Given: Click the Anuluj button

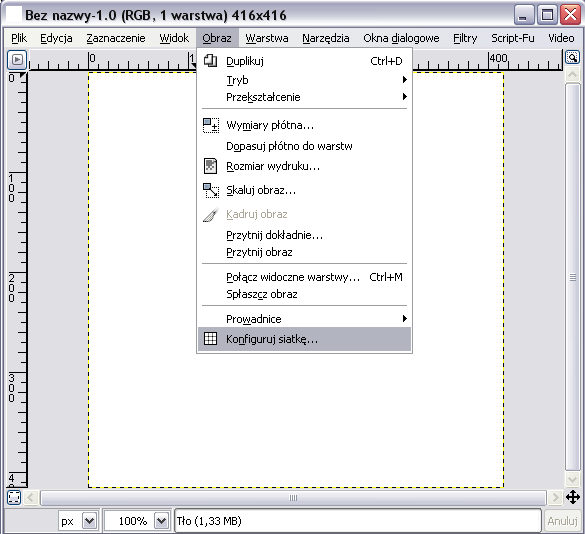Looking at the screenshot, I should tap(562, 521).
